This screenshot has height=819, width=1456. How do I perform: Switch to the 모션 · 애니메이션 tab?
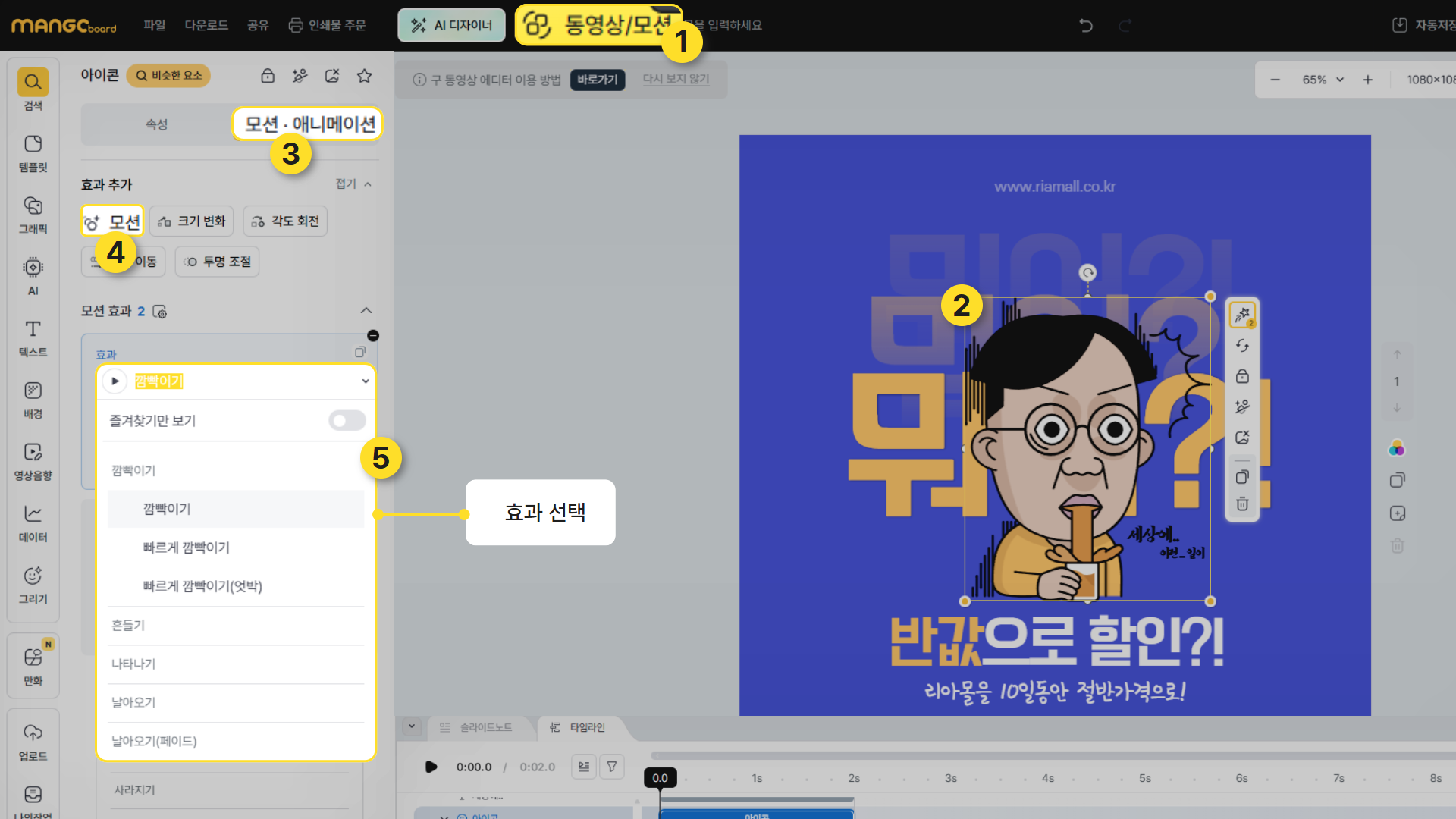[307, 124]
